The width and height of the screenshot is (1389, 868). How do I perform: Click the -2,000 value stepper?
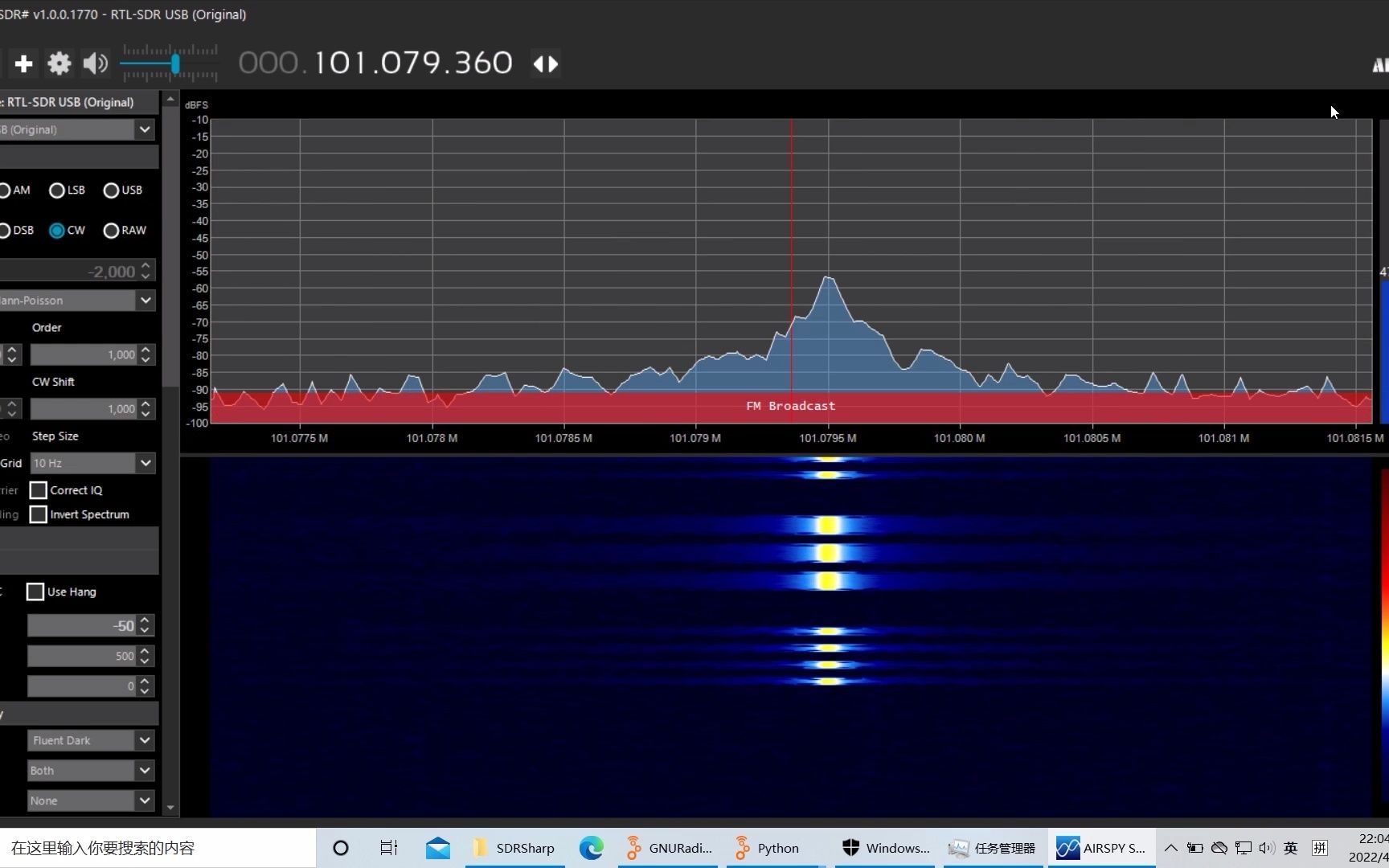coord(145,271)
